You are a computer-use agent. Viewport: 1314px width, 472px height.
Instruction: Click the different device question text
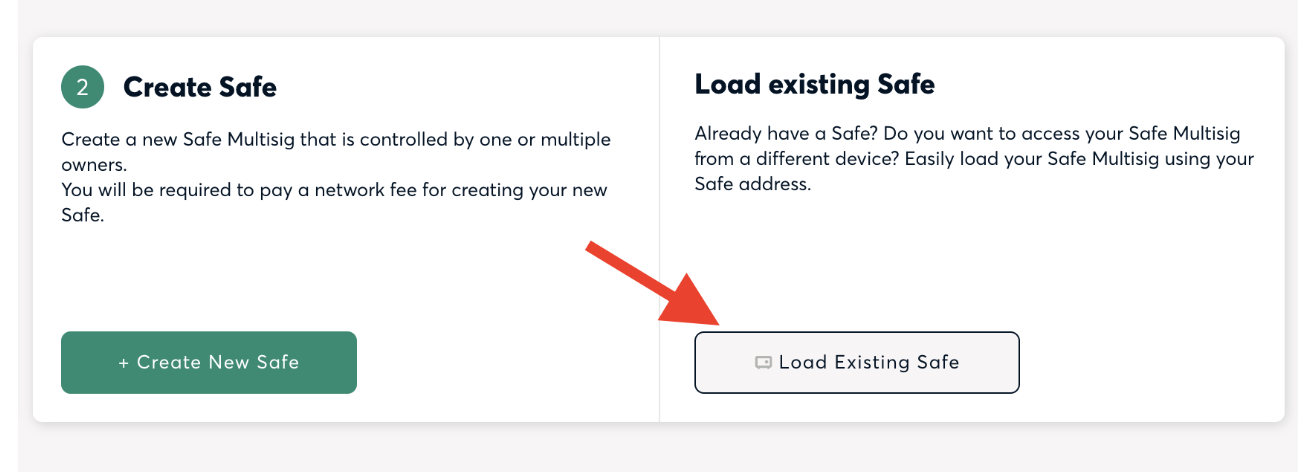tap(974, 146)
